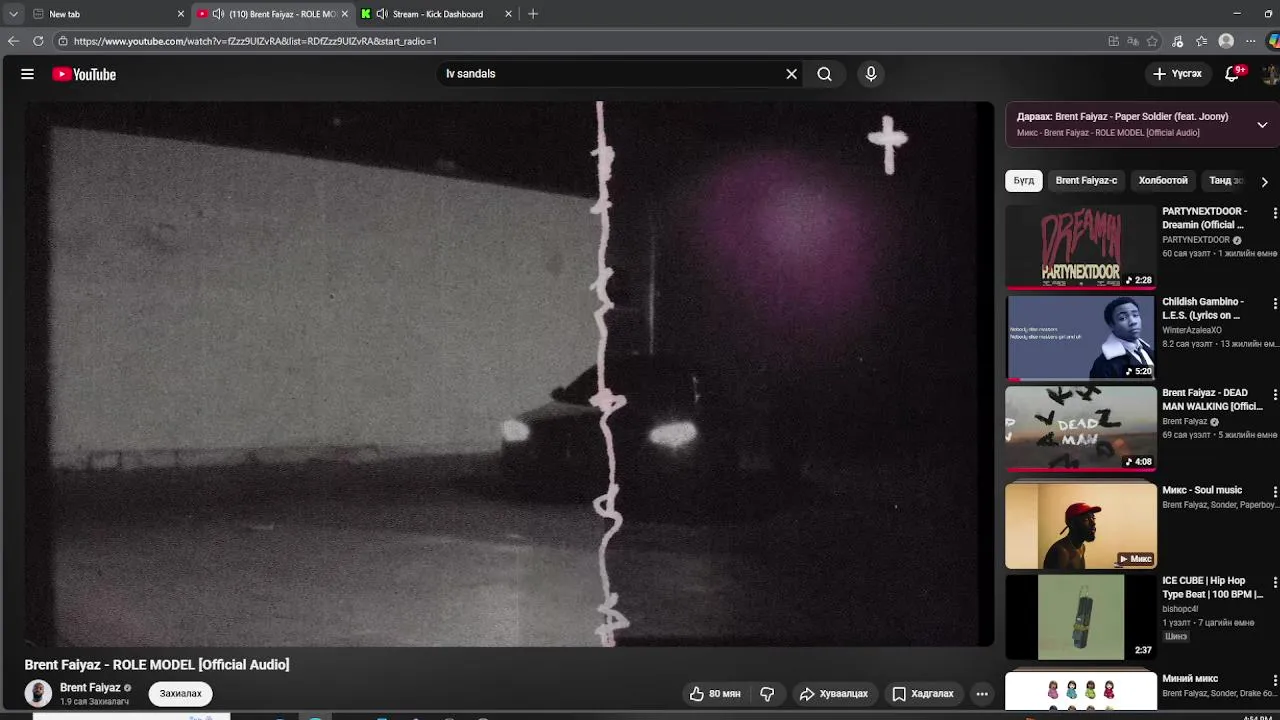This screenshot has width=1280, height=720.
Task: Share the video with Хуваалцах
Action: click(833, 693)
